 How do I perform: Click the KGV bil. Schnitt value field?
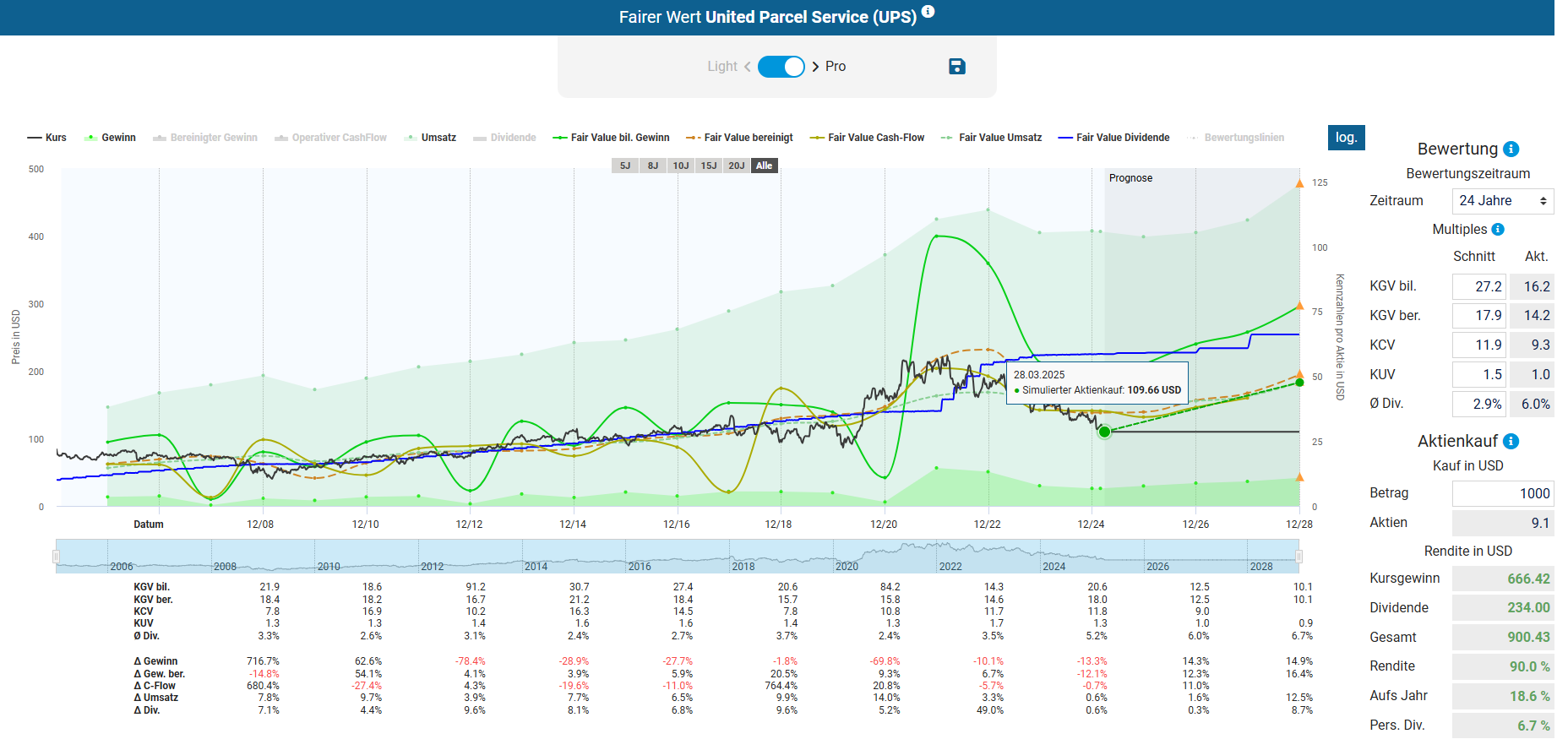(1479, 287)
